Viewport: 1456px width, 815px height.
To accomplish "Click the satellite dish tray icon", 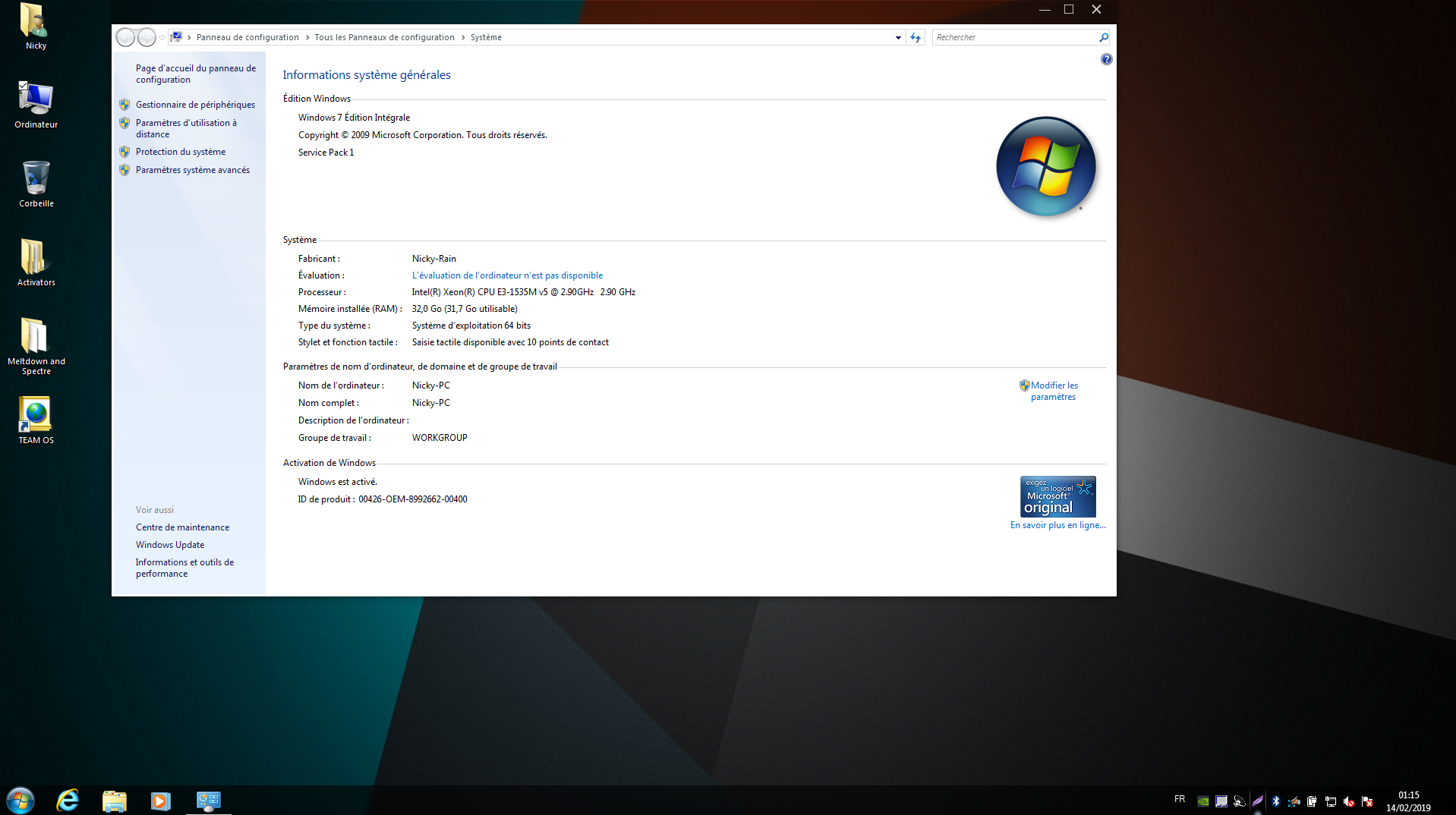I will tap(1240, 801).
